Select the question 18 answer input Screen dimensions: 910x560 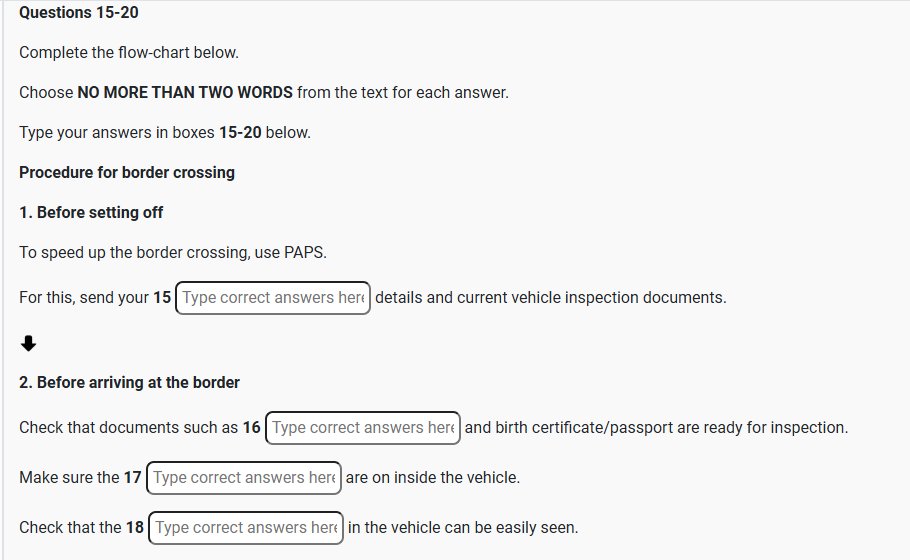click(246, 528)
